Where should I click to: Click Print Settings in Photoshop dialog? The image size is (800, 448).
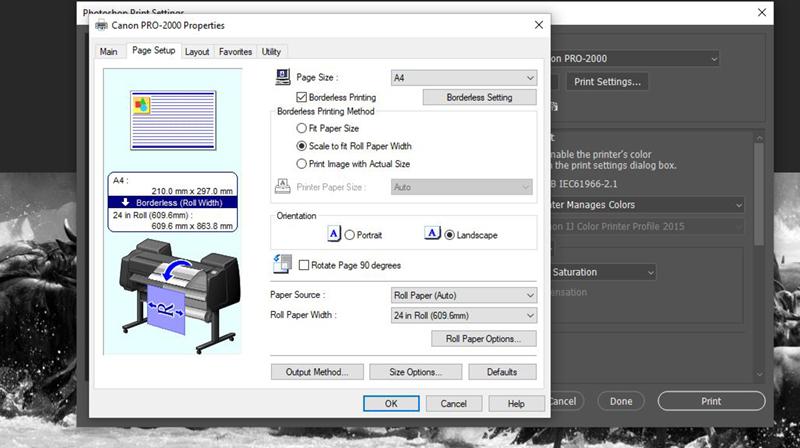click(x=607, y=82)
